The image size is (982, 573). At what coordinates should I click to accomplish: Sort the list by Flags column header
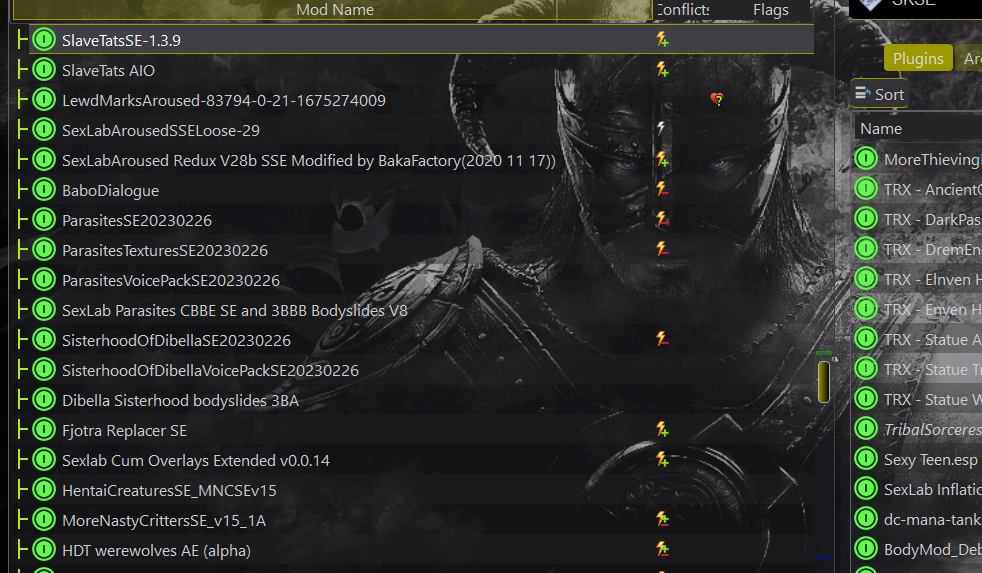click(x=770, y=10)
